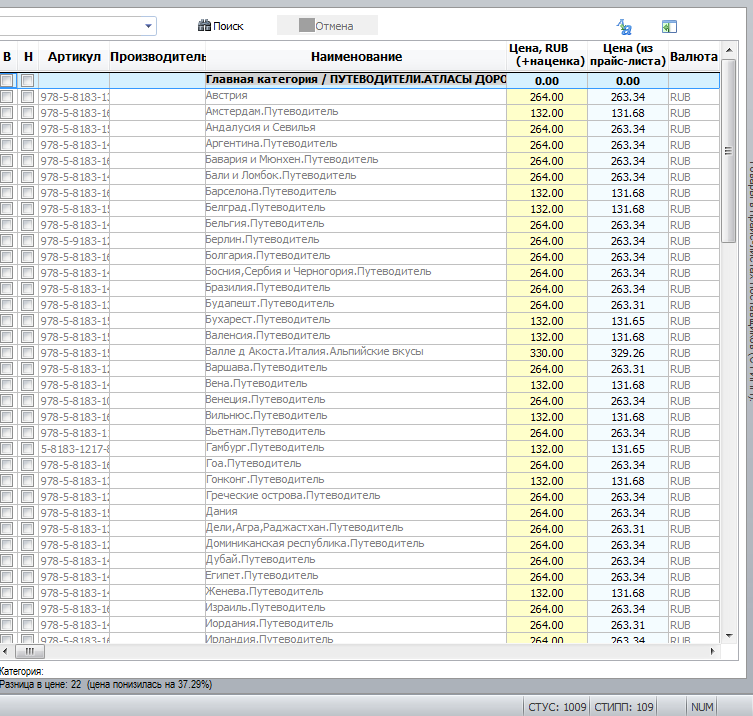Tick the Н checkbox for Дания row
This screenshot has height=716, width=753.
pos(27,513)
